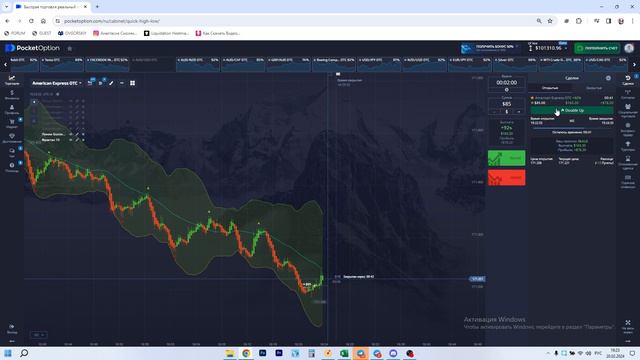Image resolution: width=640 pixels, height=360 pixels.
Task: Increase trade amount with plus button
Action: click(x=519, y=111)
